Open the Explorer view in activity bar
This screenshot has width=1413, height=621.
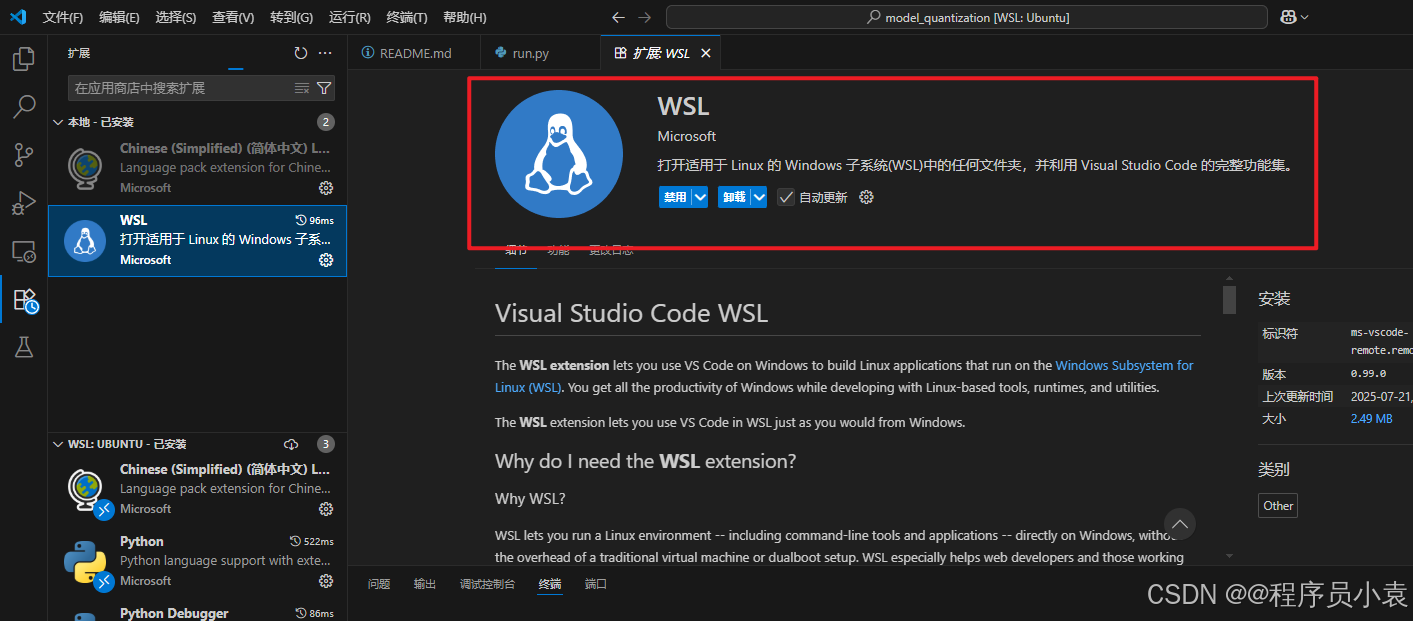[23, 59]
